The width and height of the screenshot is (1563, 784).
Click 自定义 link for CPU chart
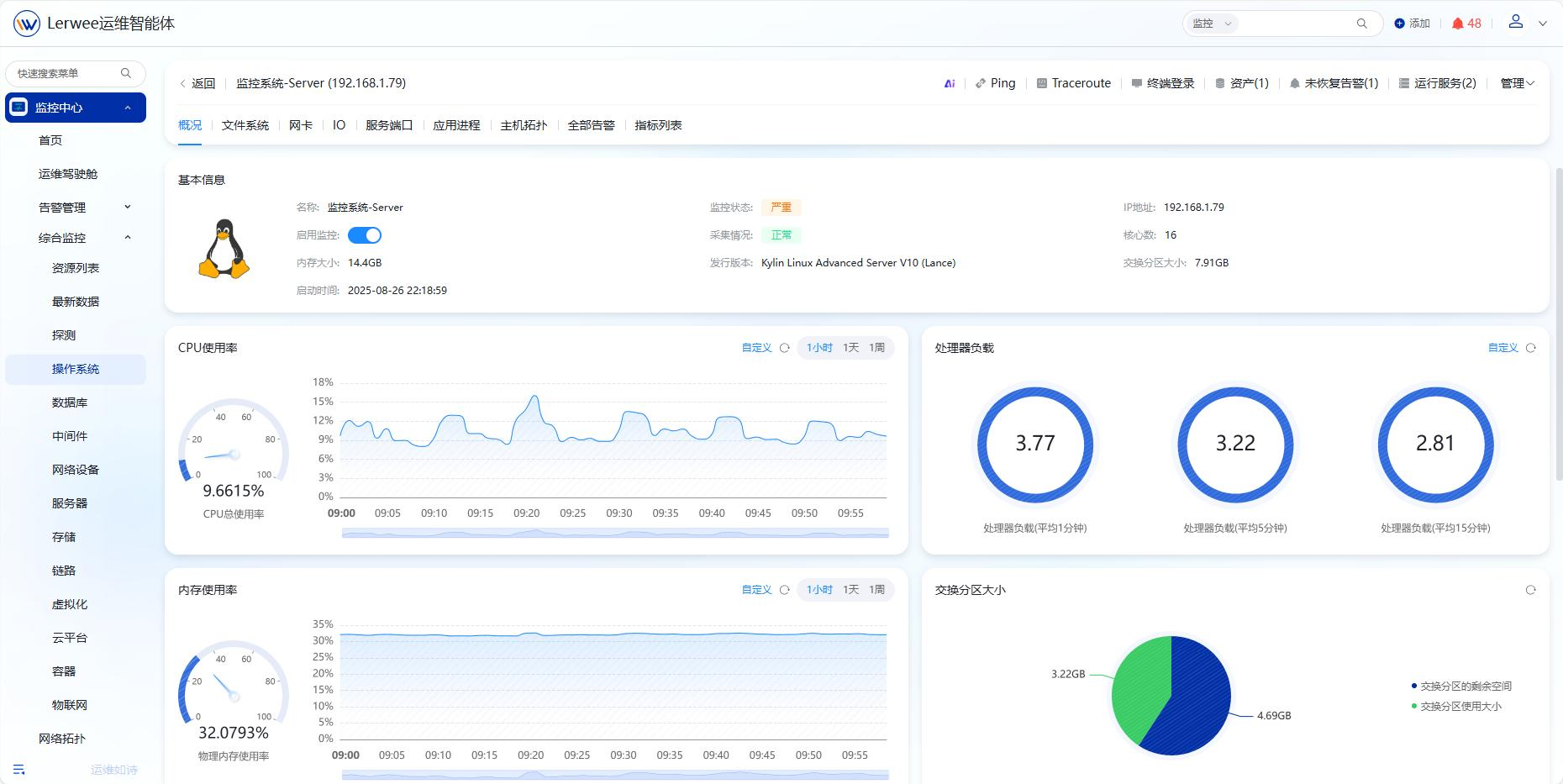(756, 348)
